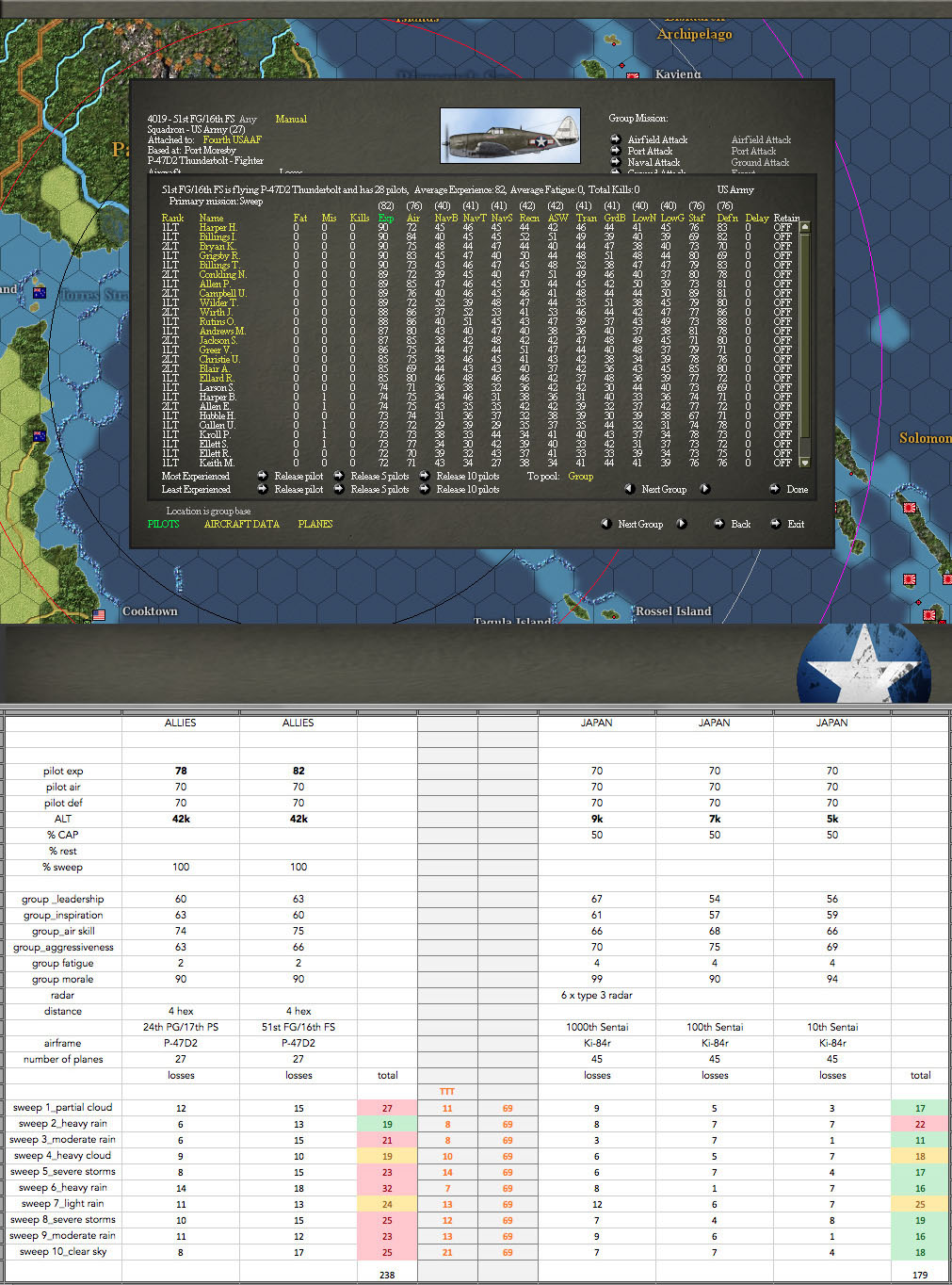Click the allied total cell 238
Viewport: 952px width, 1285px height.
(x=387, y=1275)
